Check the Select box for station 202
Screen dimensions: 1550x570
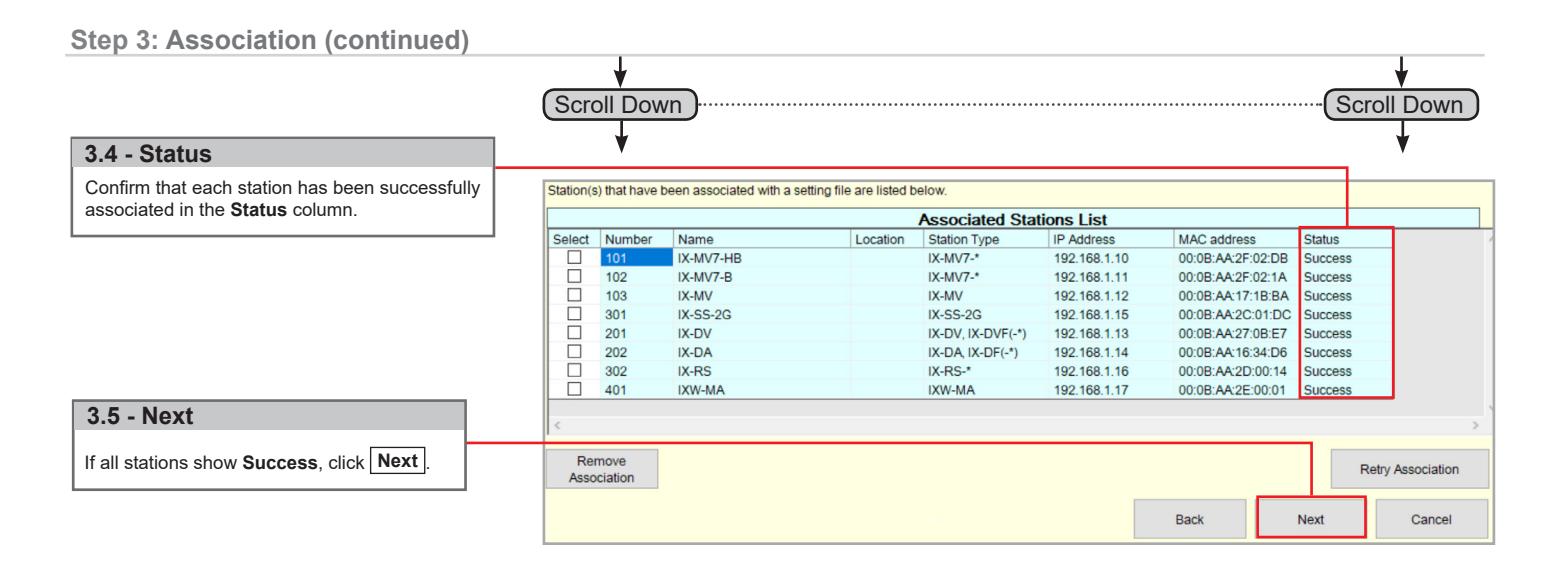(x=574, y=350)
